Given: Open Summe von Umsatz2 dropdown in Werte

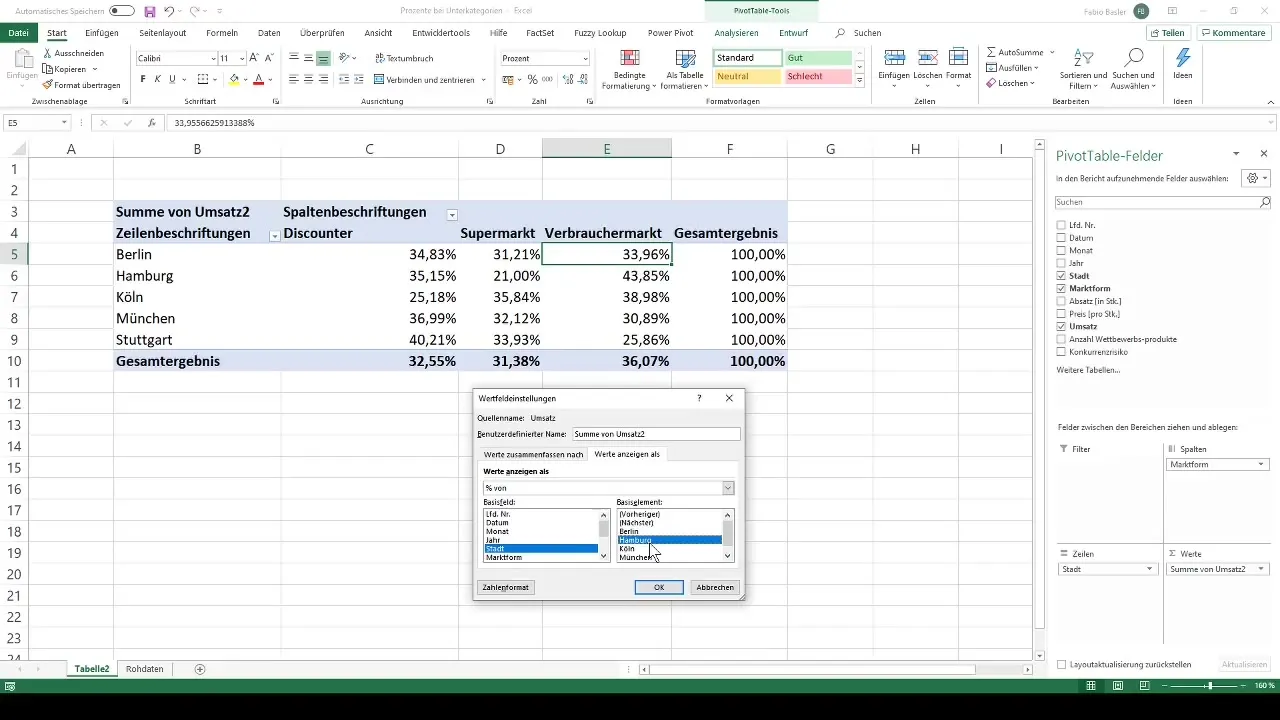Looking at the screenshot, I should tap(1262, 568).
